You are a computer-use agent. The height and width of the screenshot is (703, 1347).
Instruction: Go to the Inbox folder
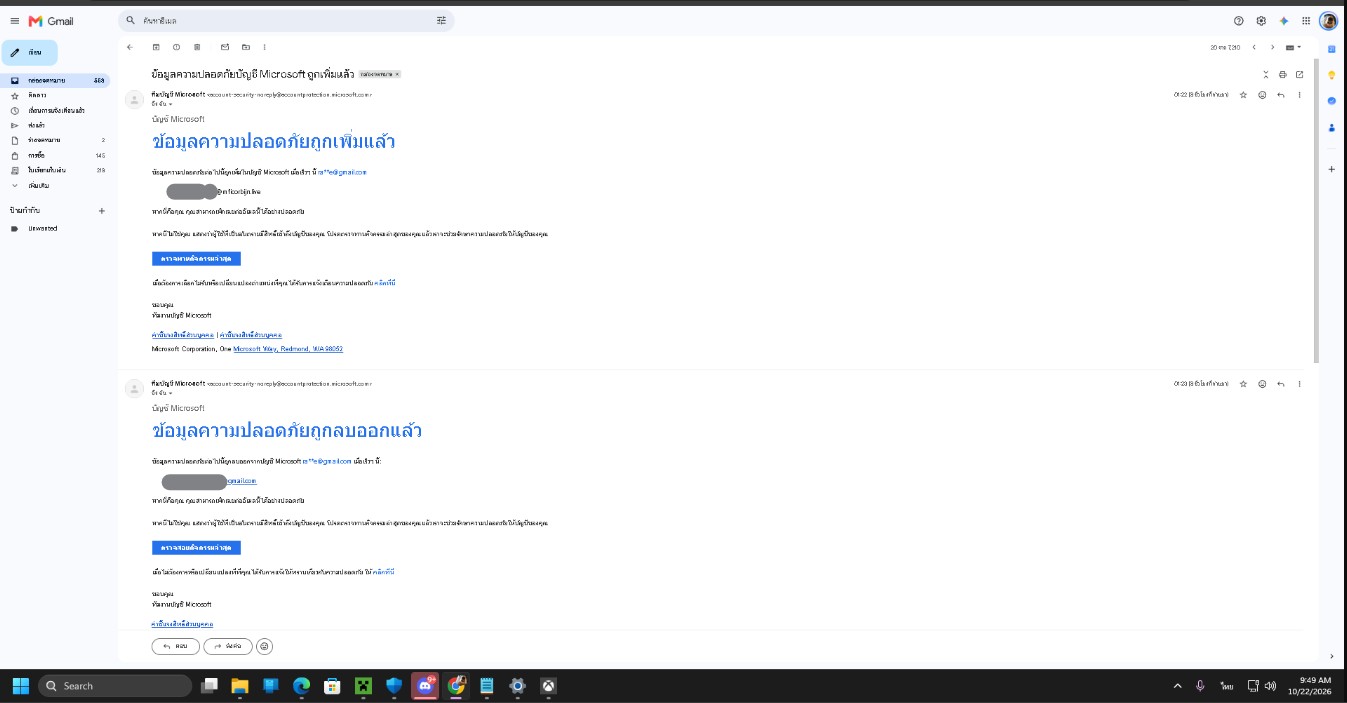tap(55, 80)
